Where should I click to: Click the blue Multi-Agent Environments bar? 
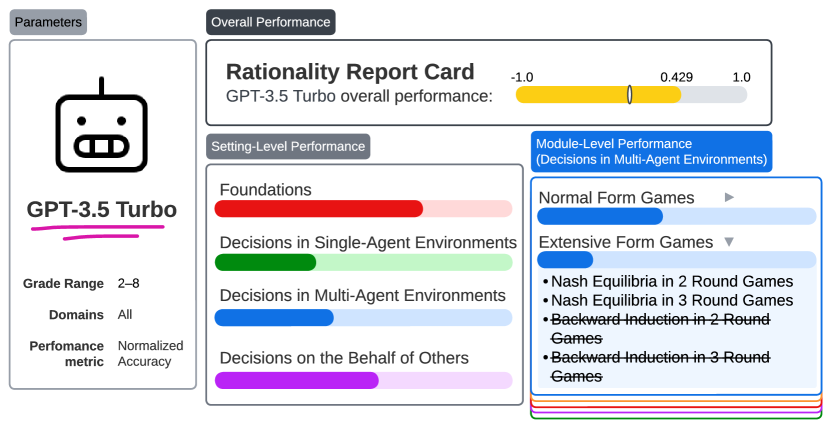click(274, 318)
